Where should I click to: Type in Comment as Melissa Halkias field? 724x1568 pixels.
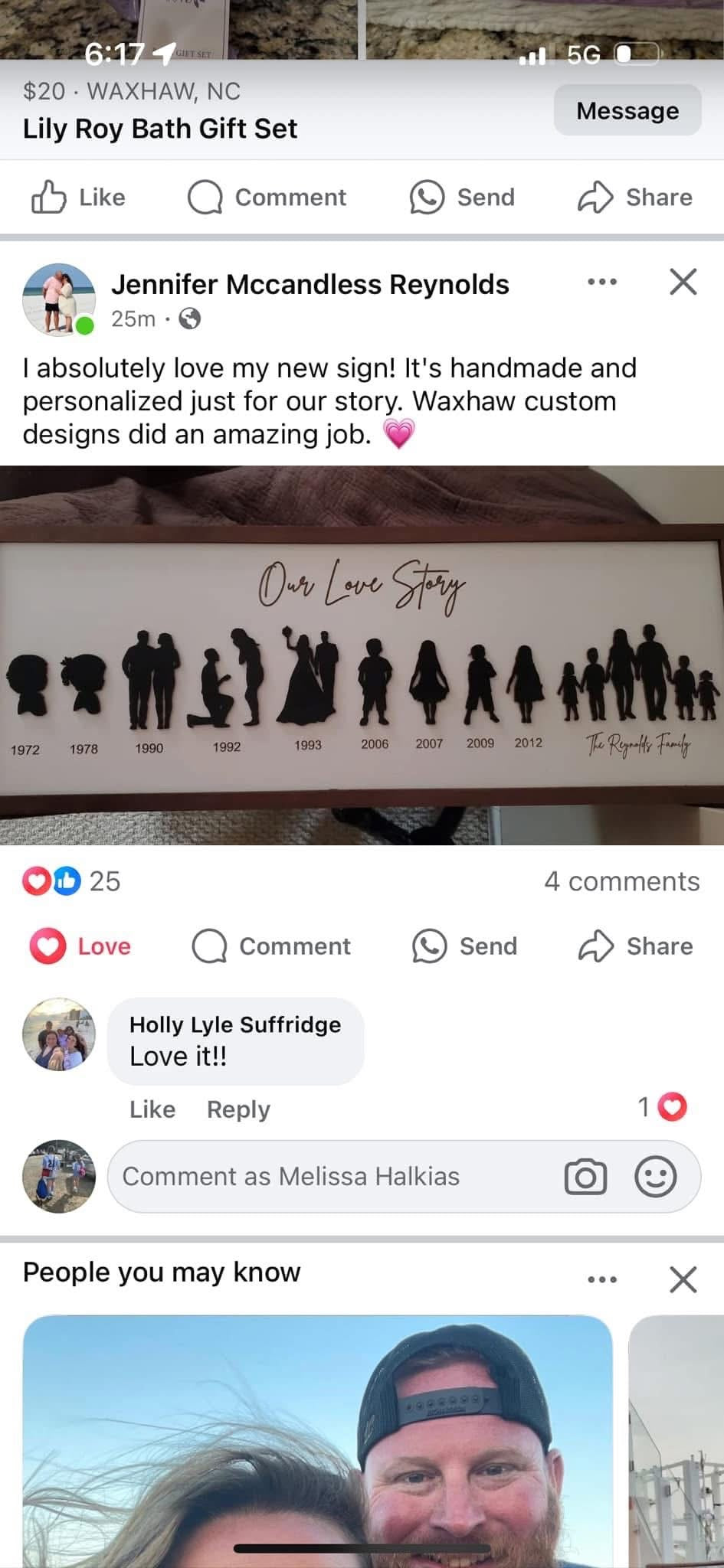329,1177
